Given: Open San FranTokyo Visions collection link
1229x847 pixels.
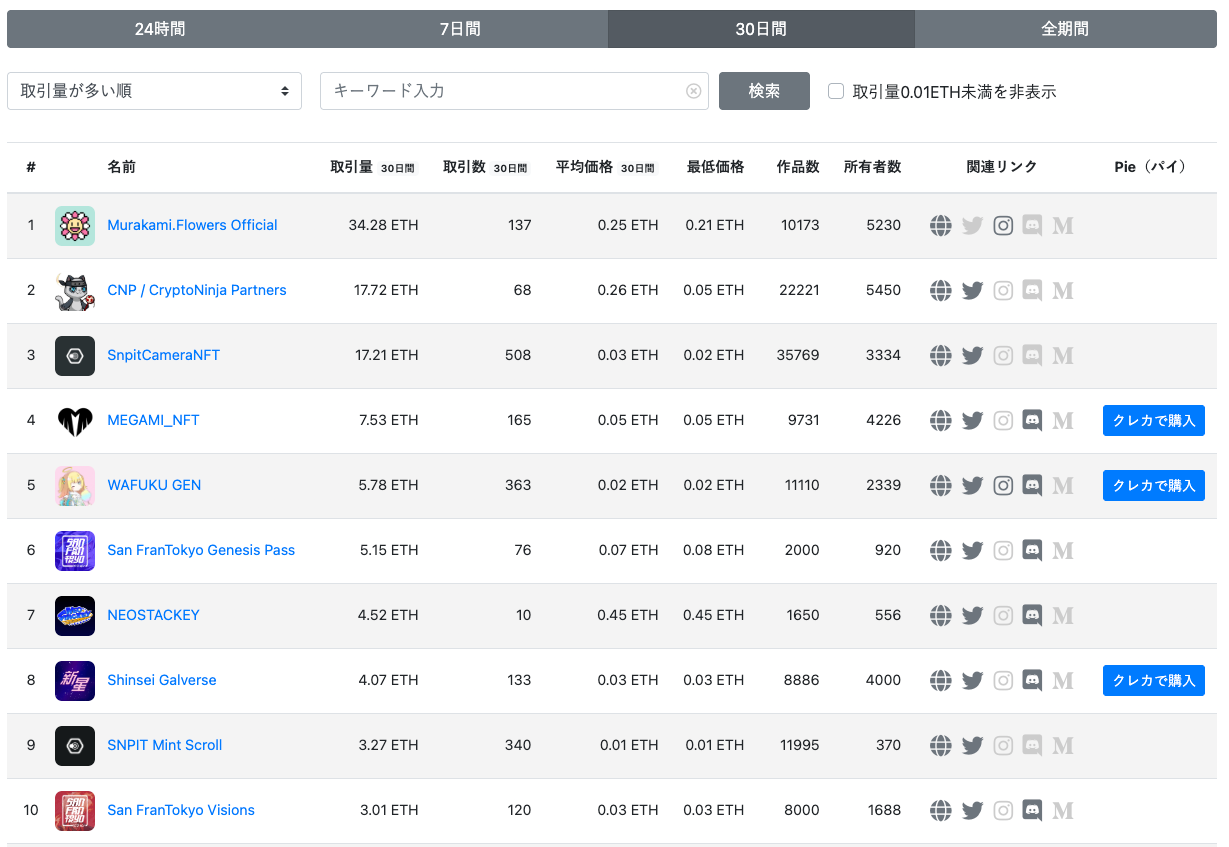Looking at the screenshot, I should pyautogui.click(x=181, y=810).
